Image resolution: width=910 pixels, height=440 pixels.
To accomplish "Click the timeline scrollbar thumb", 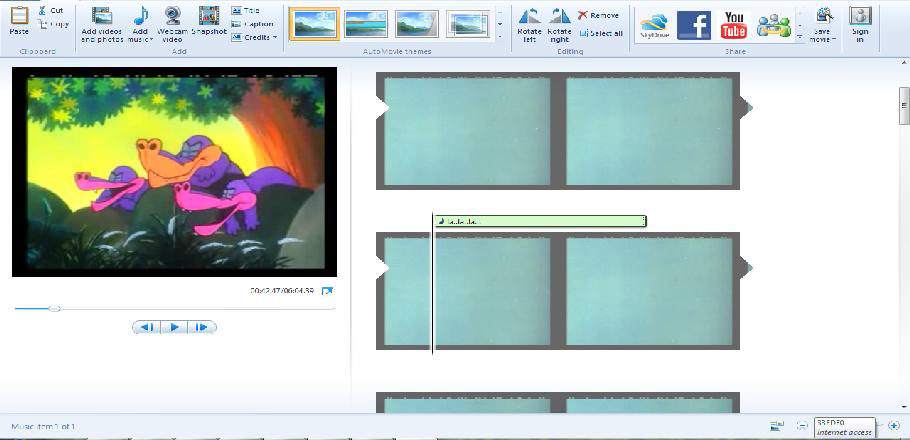I will click(x=904, y=105).
